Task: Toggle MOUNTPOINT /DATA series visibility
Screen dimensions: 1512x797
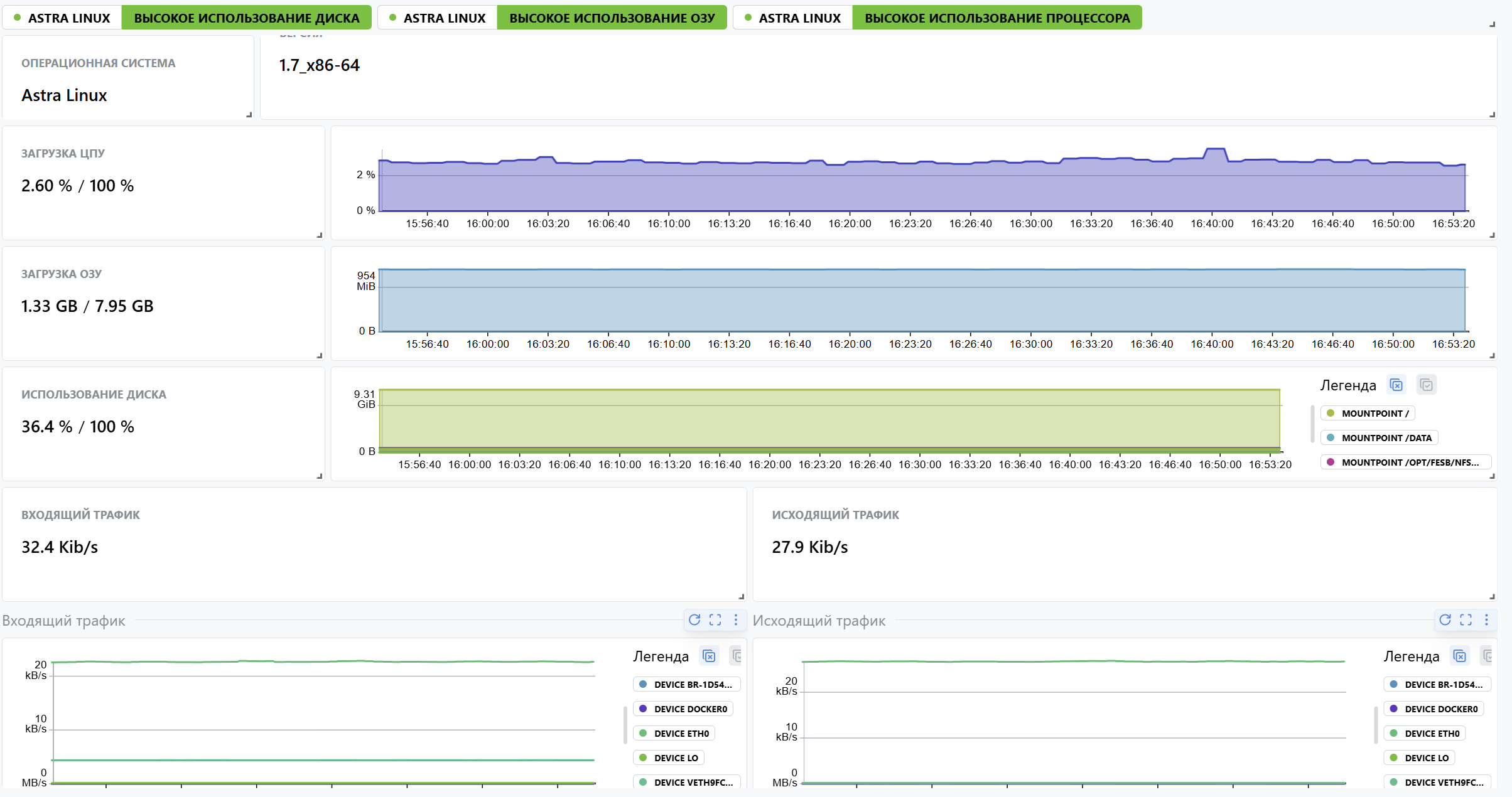Action: [x=1379, y=437]
